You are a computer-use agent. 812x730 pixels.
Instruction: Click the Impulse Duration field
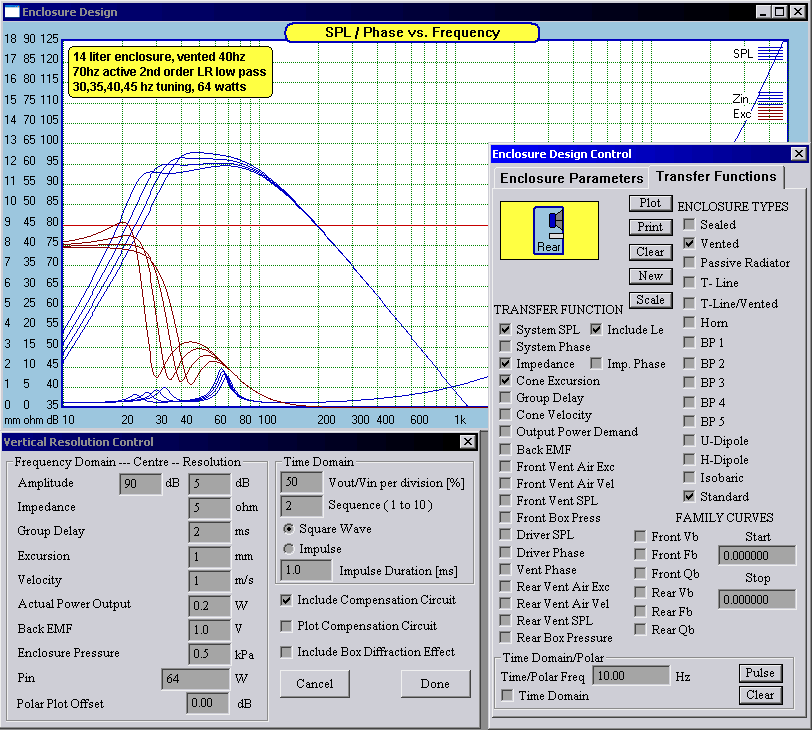306,570
